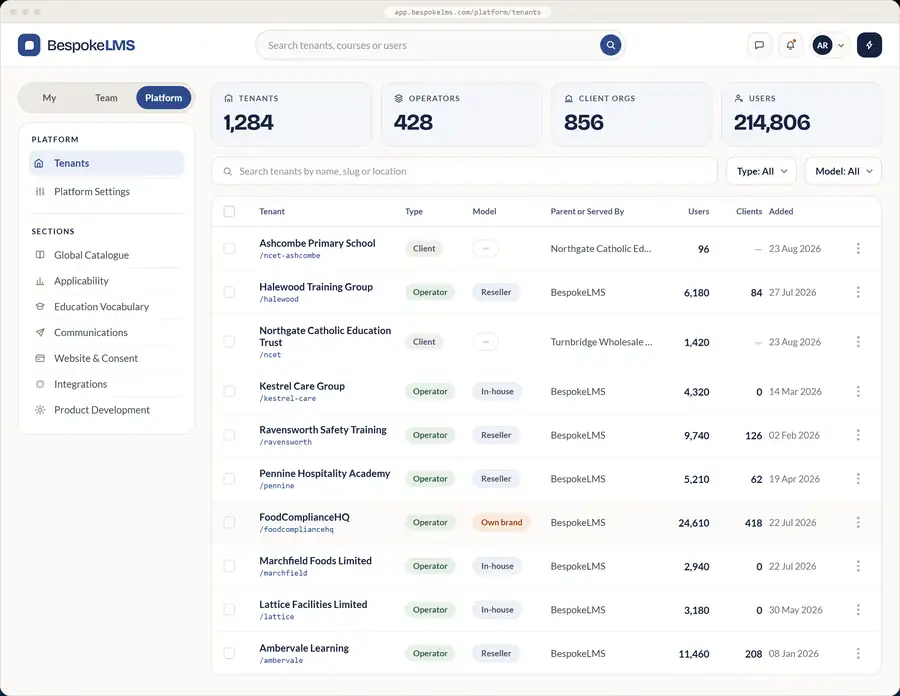
Task: Open row menu for Ravensworth Safety Training
Action: point(858,435)
